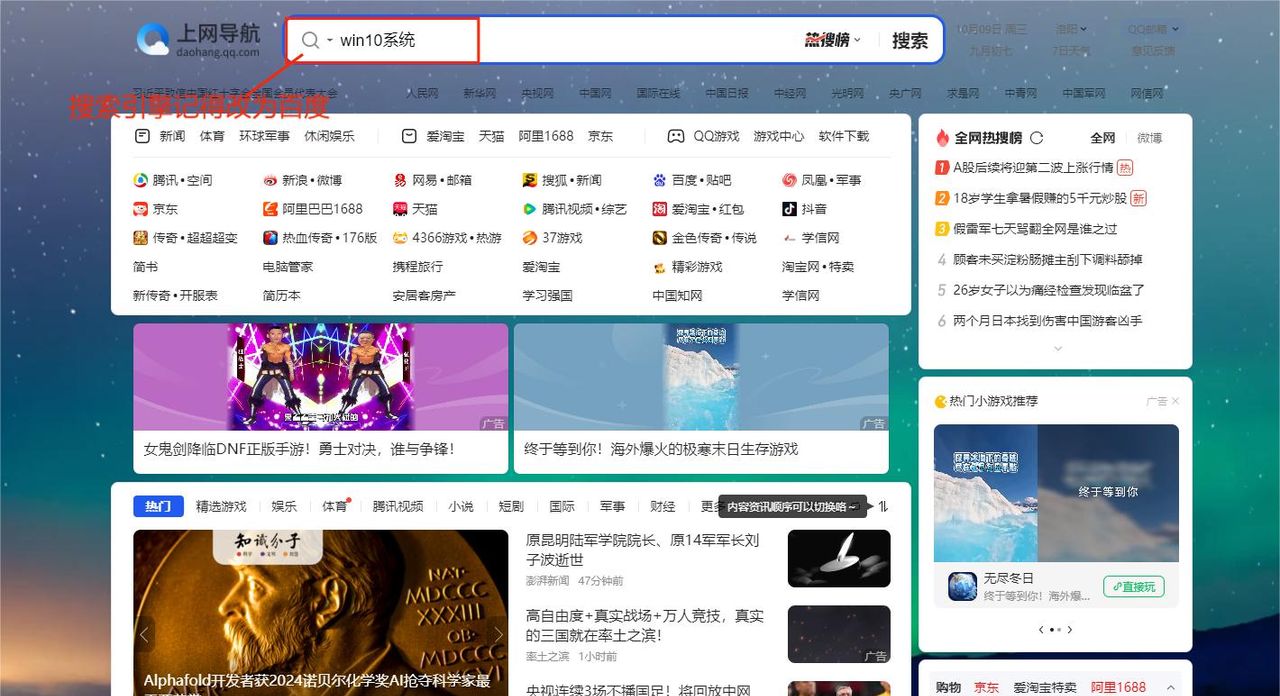Select the 精选游戏 tab
Viewport: 1280px width, 696px height.
pyautogui.click(x=221, y=507)
